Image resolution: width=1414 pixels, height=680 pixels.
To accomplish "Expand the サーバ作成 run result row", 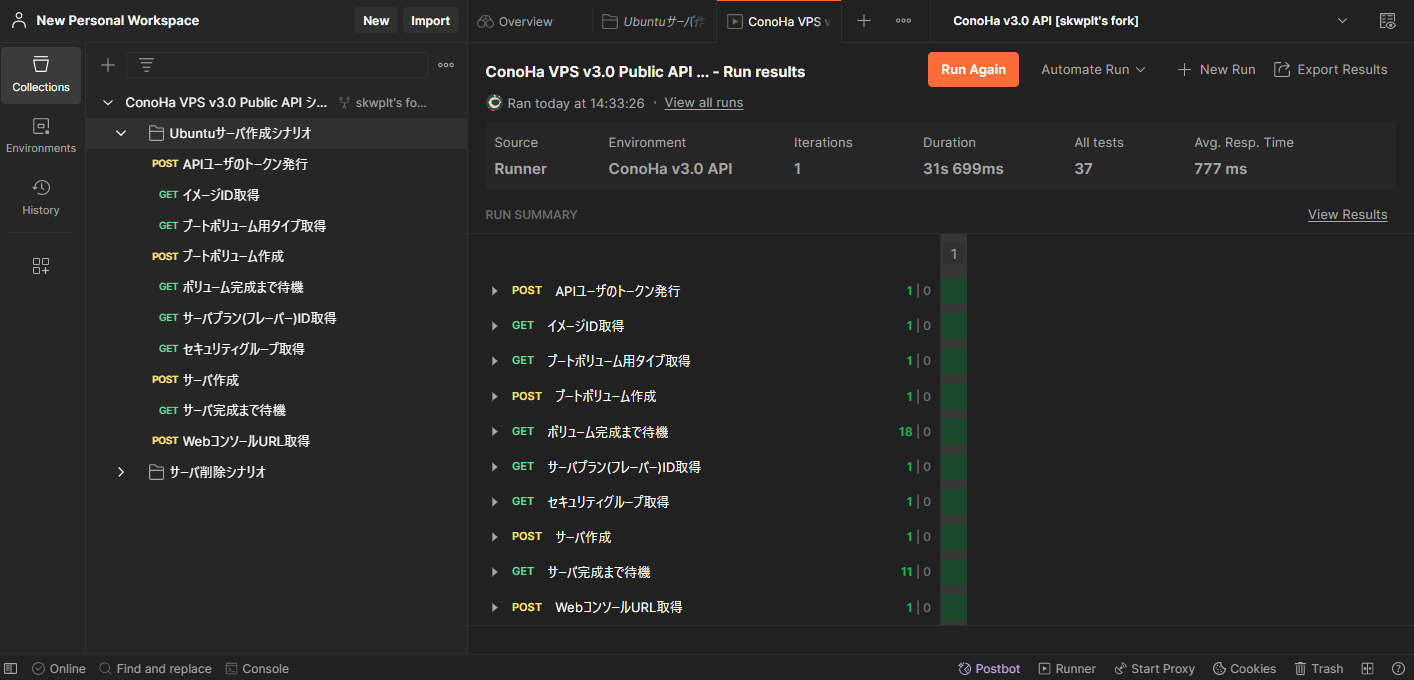I will point(494,537).
